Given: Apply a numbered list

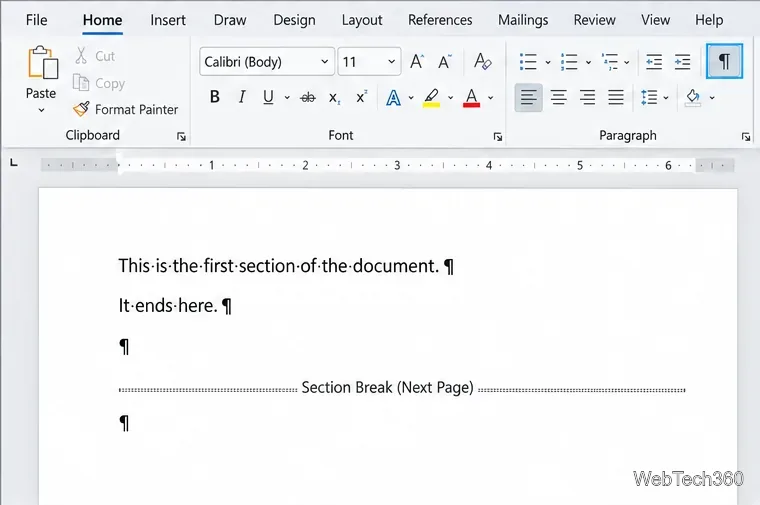Looking at the screenshot, I should (569, 62).
